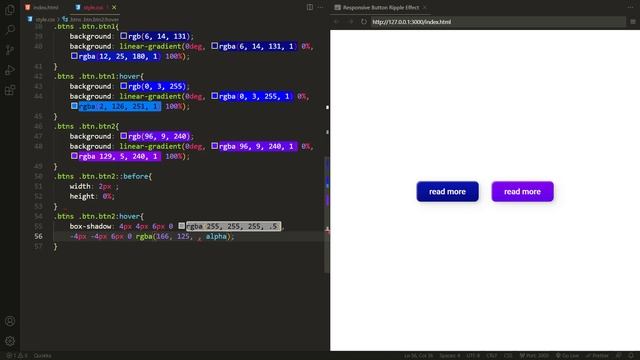
Task: Close the Responsive Button Ripple Effect tab
Action: pyautogui.click(x=424, y=7)
